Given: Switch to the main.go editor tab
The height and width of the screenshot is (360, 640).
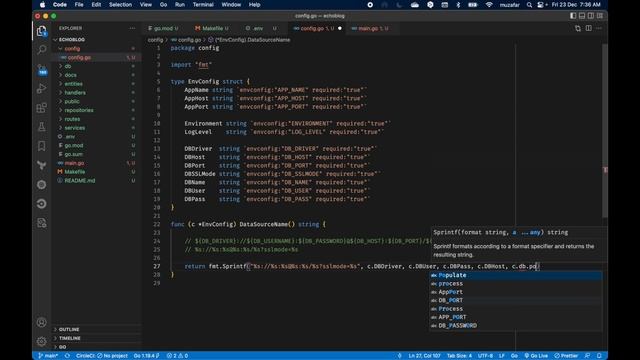Looking at the screenshot, I should click(x=370, y=28).
